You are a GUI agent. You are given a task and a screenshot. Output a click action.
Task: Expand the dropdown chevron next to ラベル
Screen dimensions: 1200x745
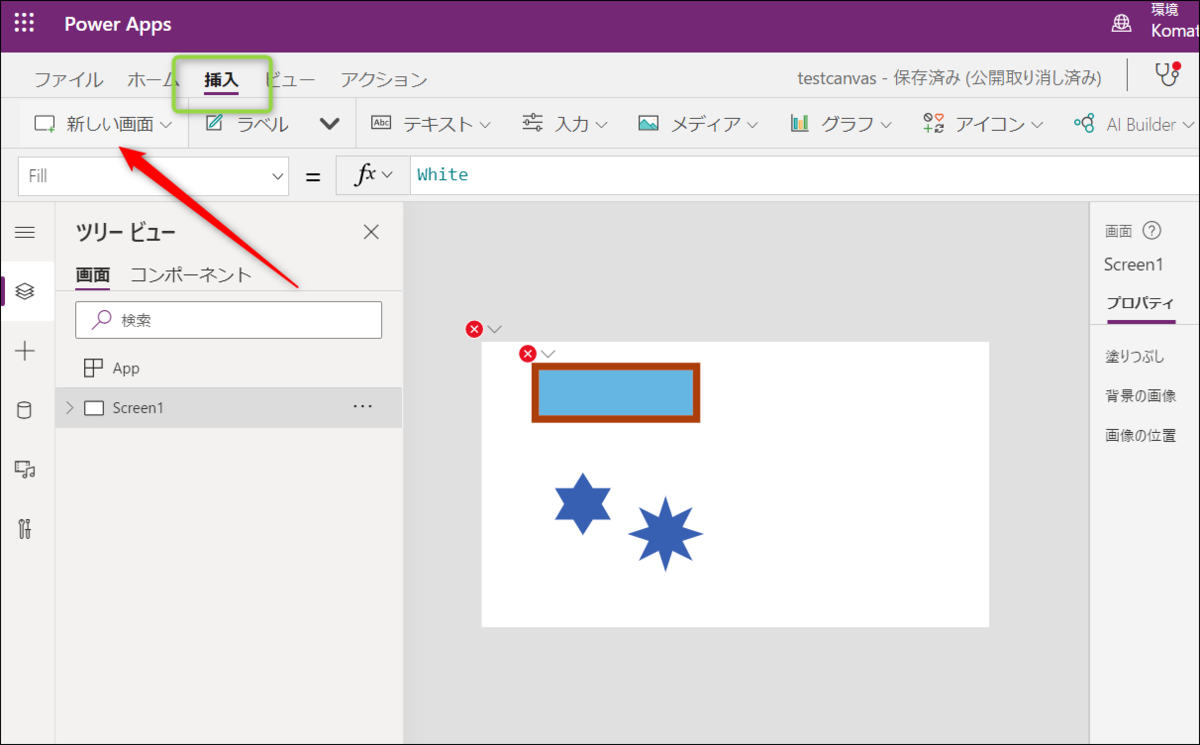pos(329,124)
